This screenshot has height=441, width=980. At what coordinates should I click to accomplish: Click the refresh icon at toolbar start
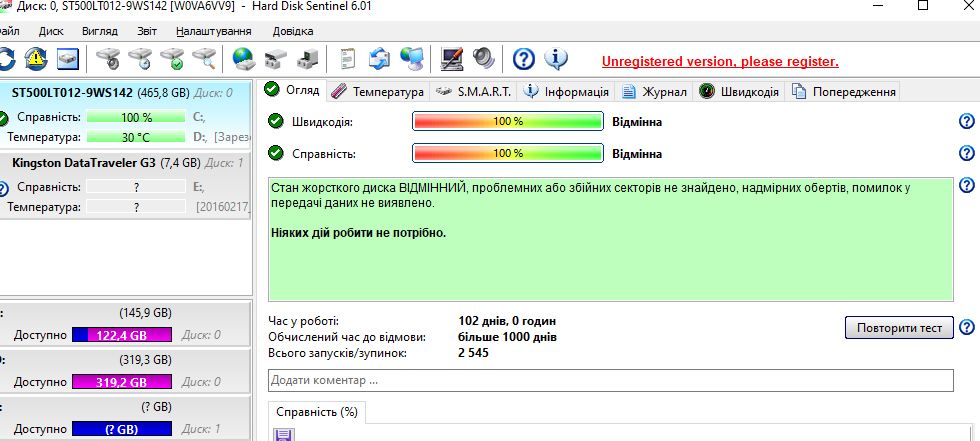click(6, 59)
